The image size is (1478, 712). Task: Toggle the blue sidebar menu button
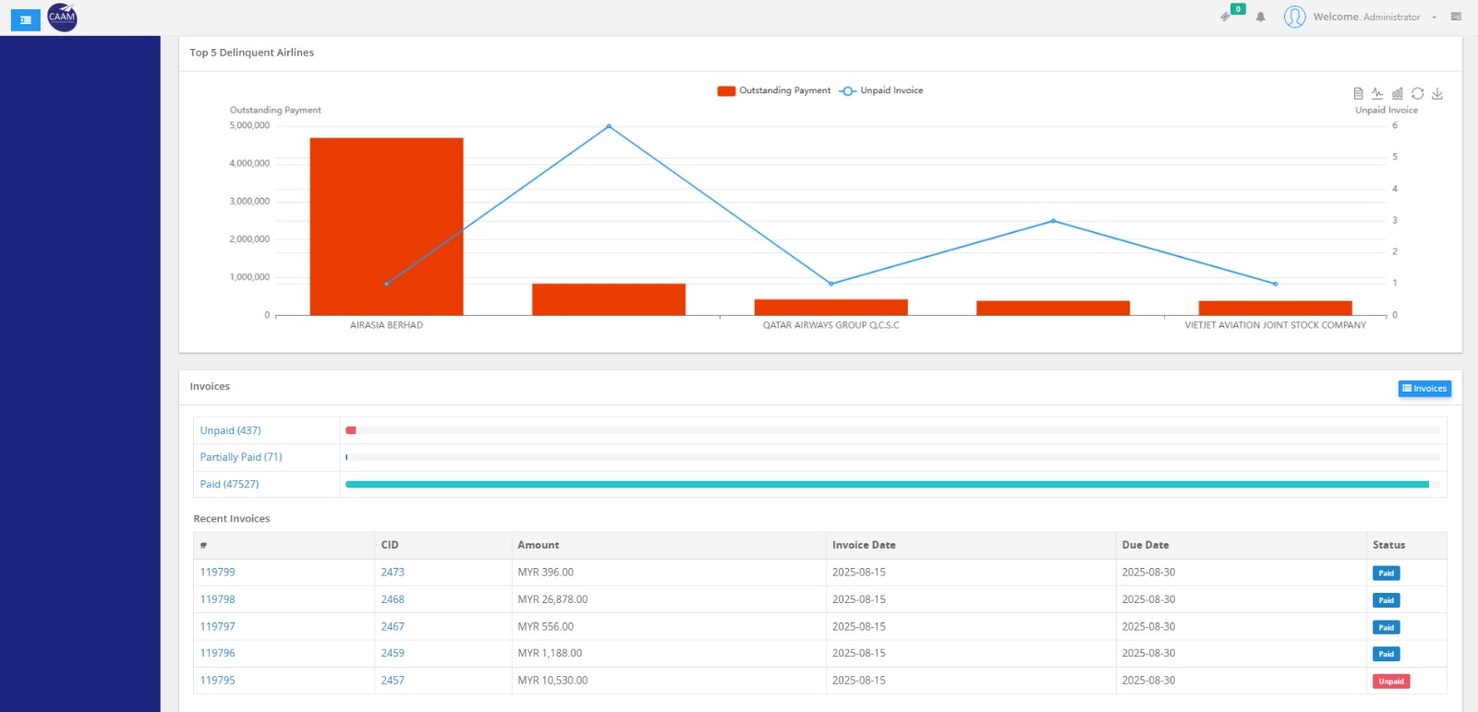25,19
